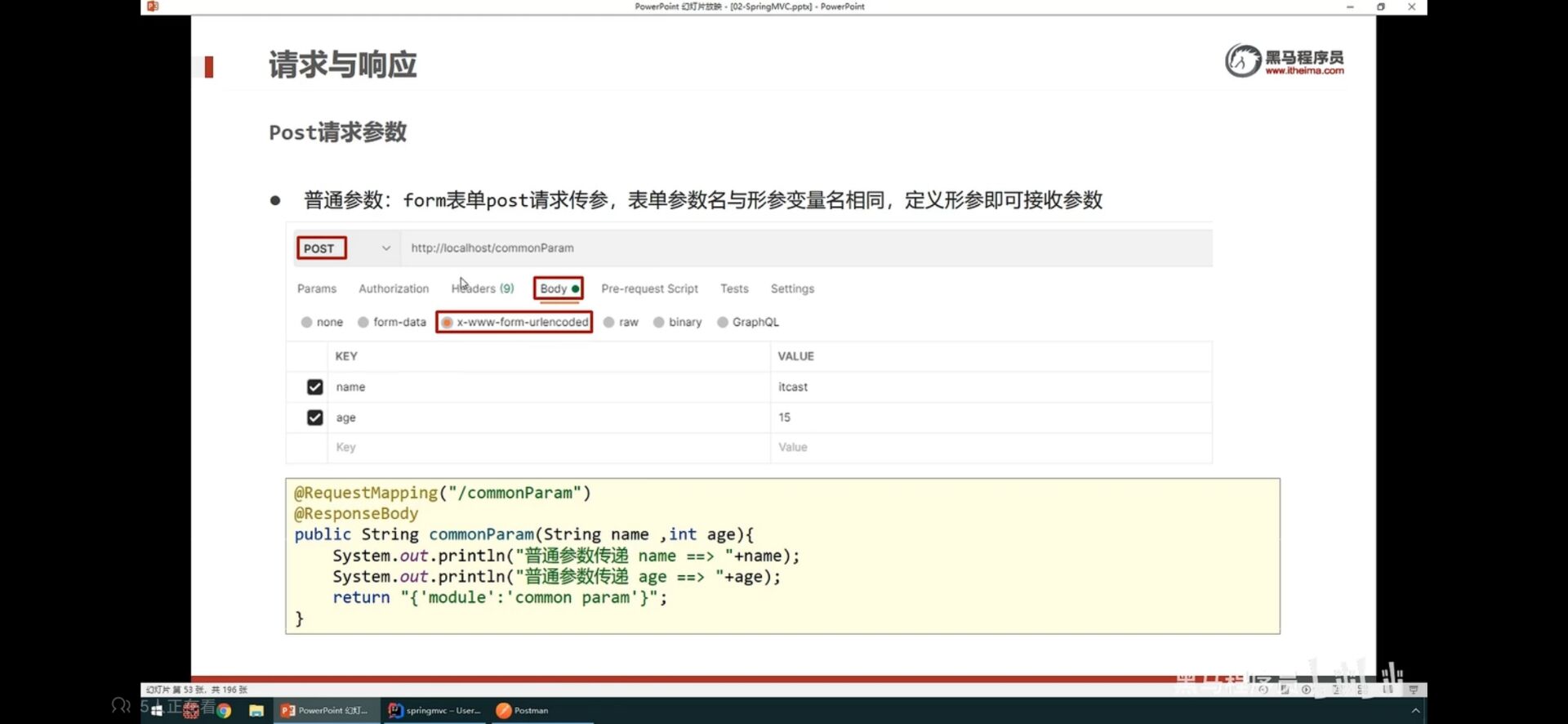1568x724 pixels.
Task: Select the x-www-form-urlencoded radio button
Action: coord(447,322)
